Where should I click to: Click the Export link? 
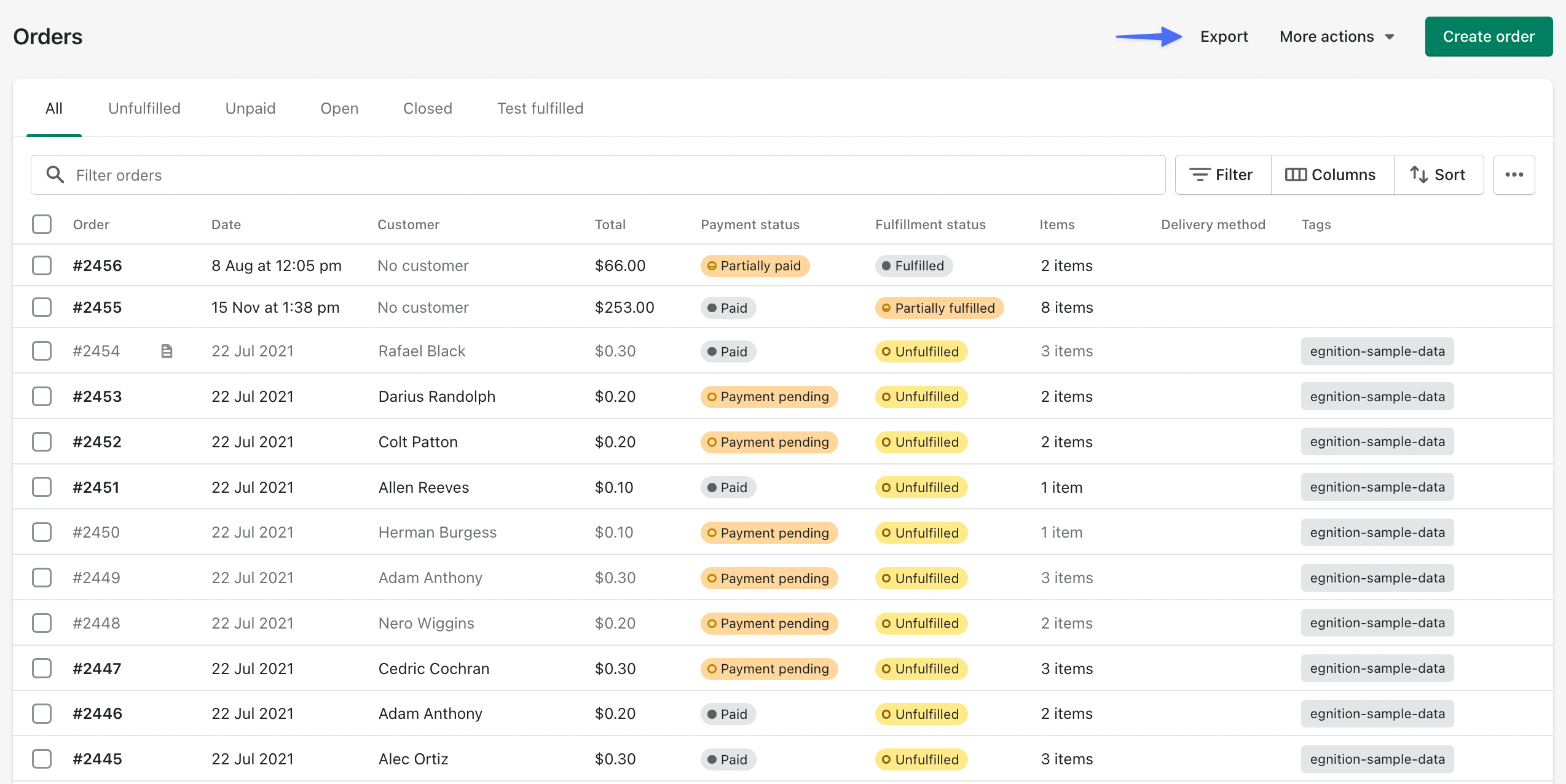tap(1224, 36)
